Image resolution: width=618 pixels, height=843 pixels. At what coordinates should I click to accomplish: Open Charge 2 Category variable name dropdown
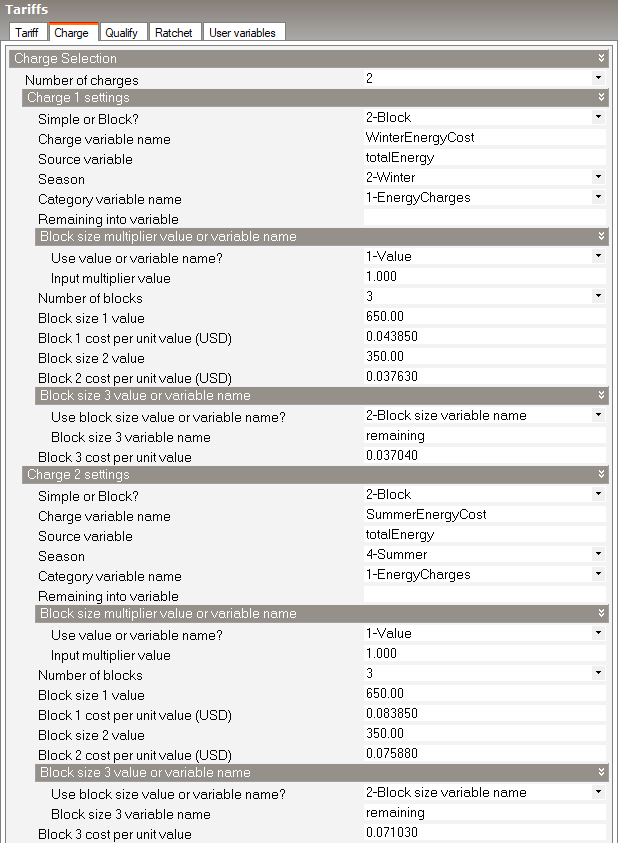point(598,574)
